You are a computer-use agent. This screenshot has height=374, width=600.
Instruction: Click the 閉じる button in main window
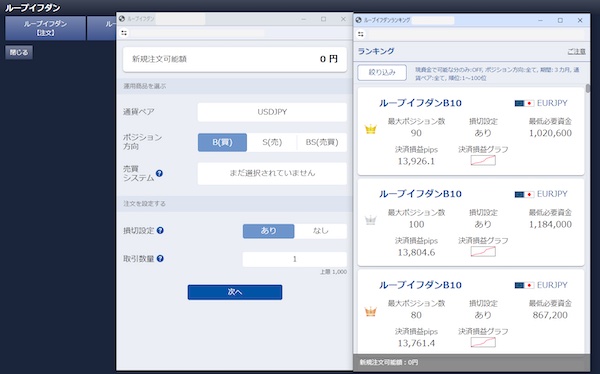point(19,52)
